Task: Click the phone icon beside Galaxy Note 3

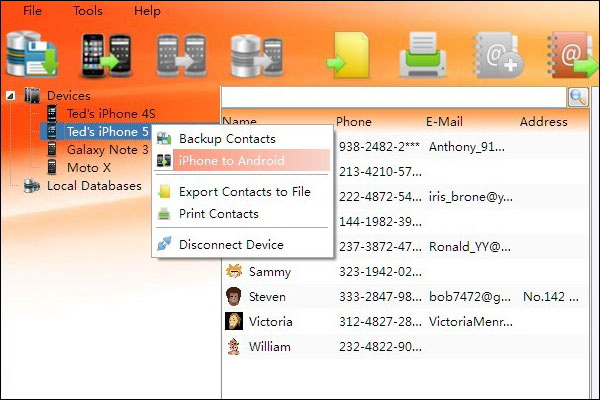Action: 52,149
